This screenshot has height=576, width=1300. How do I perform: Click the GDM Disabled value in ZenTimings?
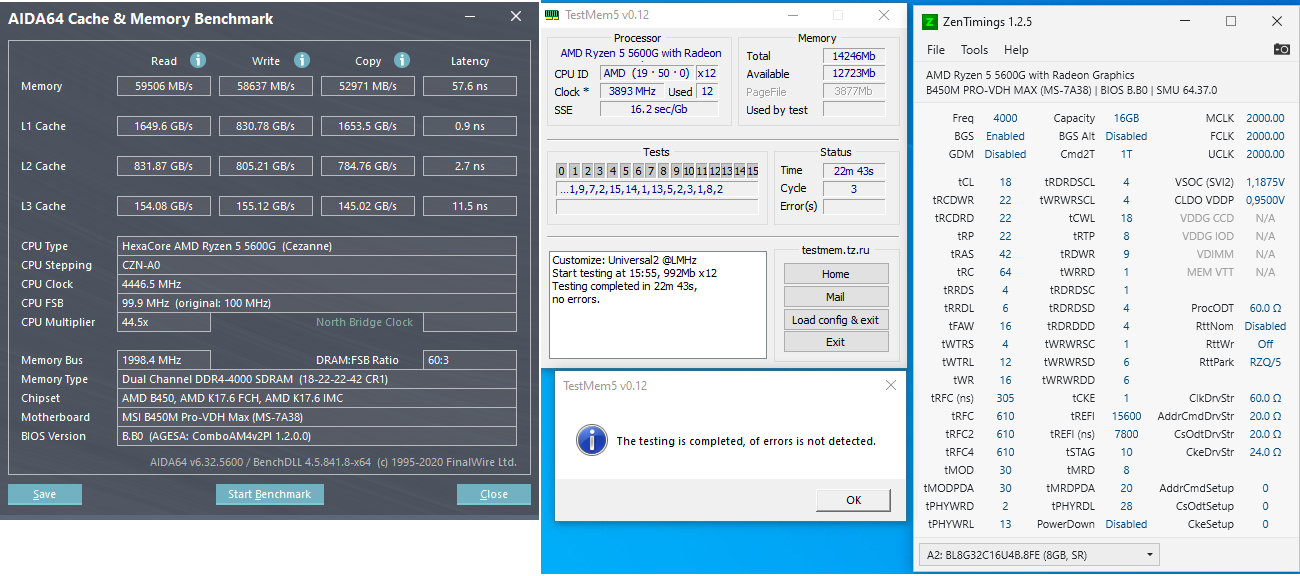1005,154
